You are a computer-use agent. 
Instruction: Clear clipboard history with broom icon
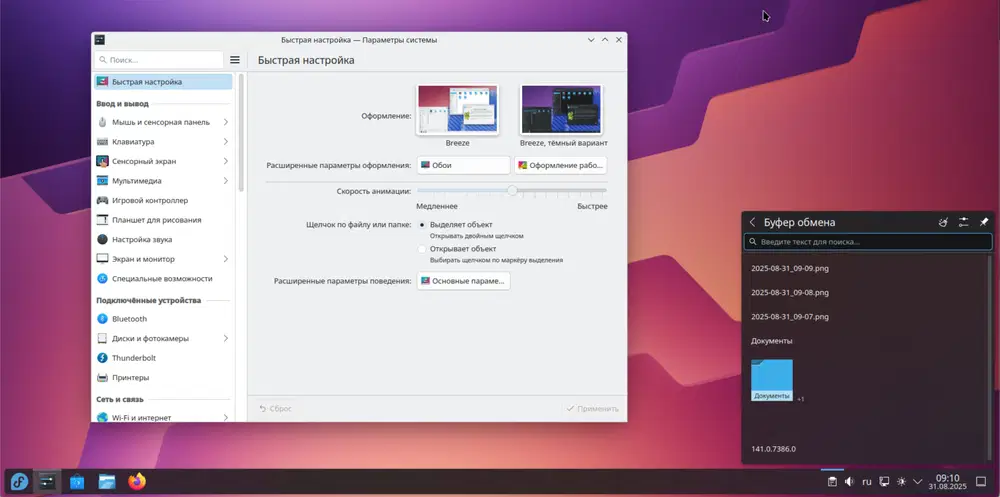(x=943, y=222)
